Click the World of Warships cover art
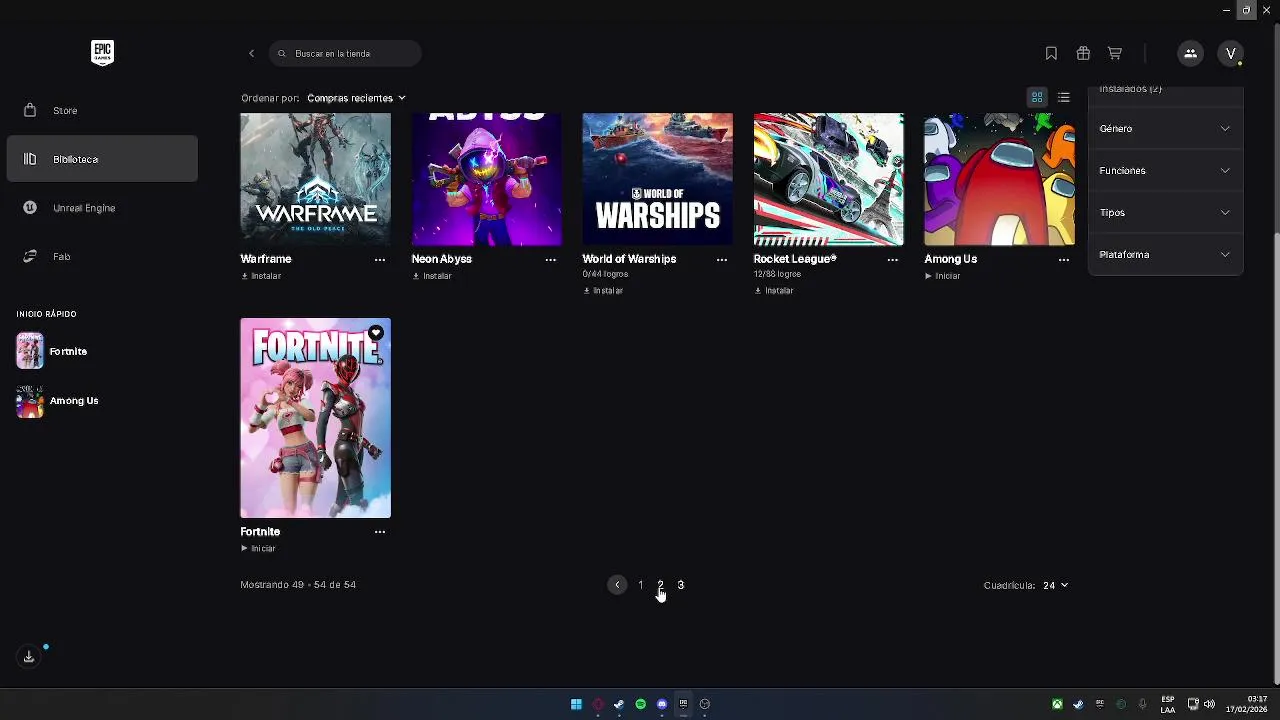The image size is (1280, 720). click(x=657, y=179)
